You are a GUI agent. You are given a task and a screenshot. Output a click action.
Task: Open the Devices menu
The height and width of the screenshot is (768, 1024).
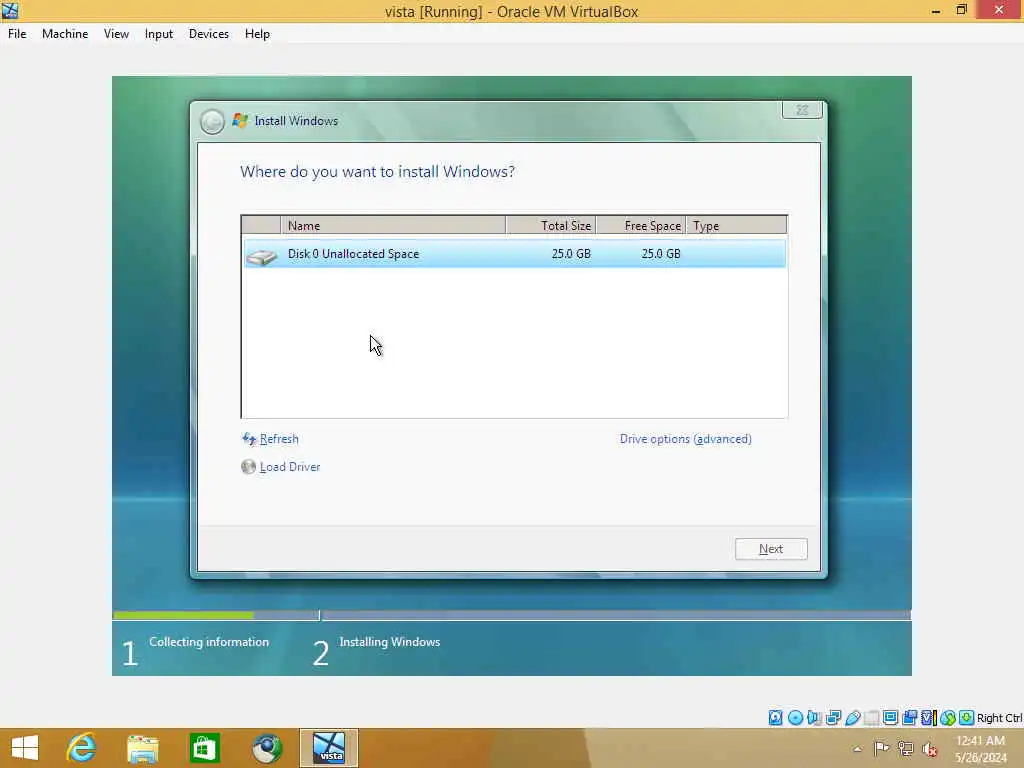[x=208, y=34]
